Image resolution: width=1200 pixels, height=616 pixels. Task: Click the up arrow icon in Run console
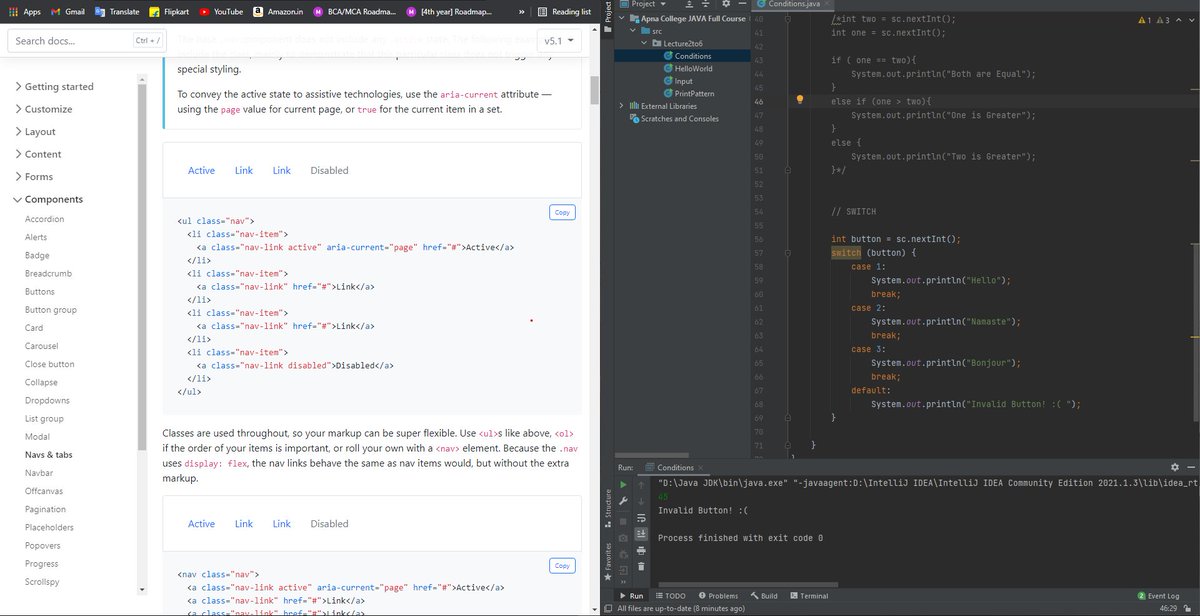[x=641, y=484]
